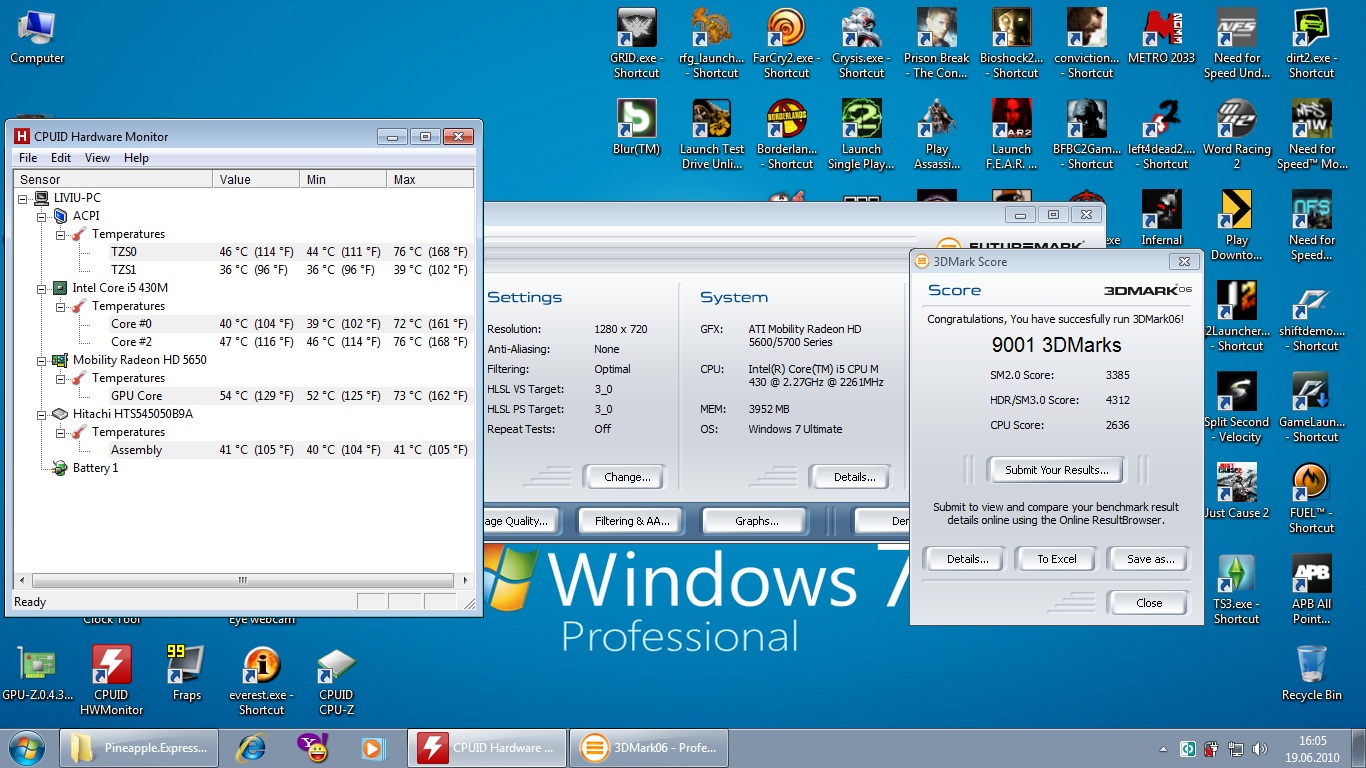Open the View menu in Hardware Monitor
The width and height of the screenshot is (1366, 768).
pos(97,158)
